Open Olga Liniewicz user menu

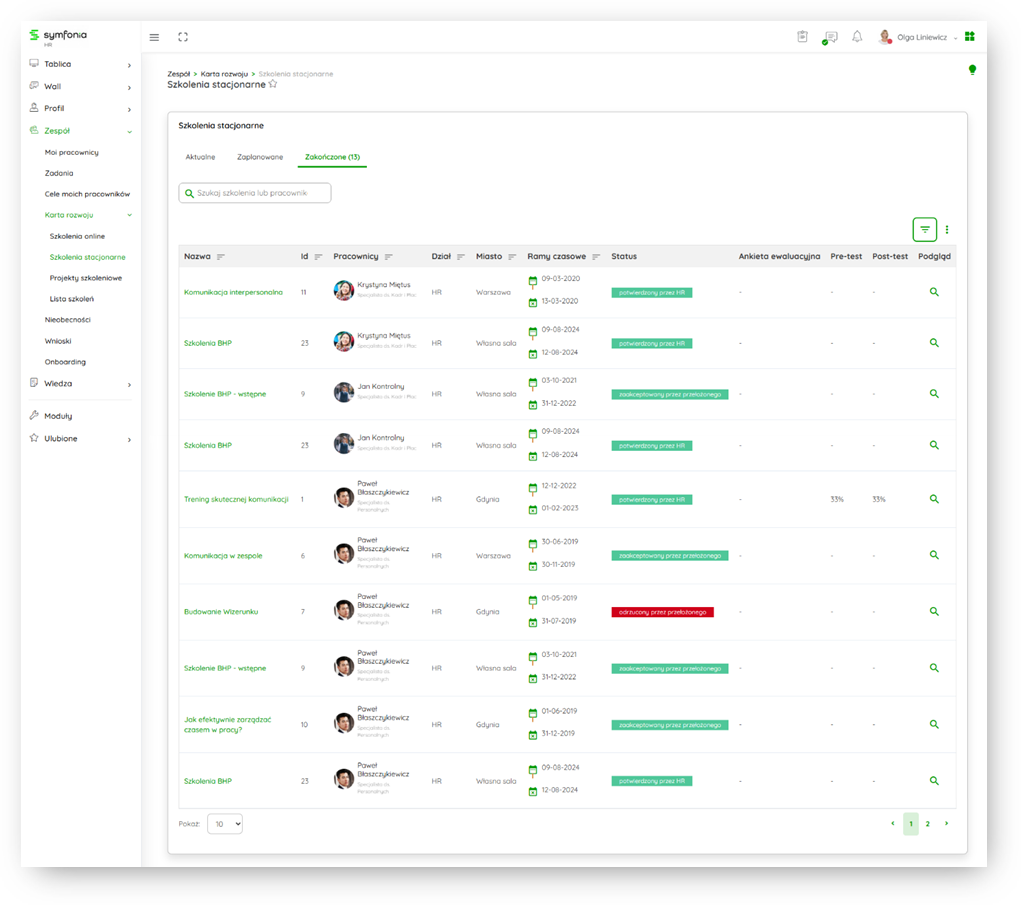(x=920, y=37)
